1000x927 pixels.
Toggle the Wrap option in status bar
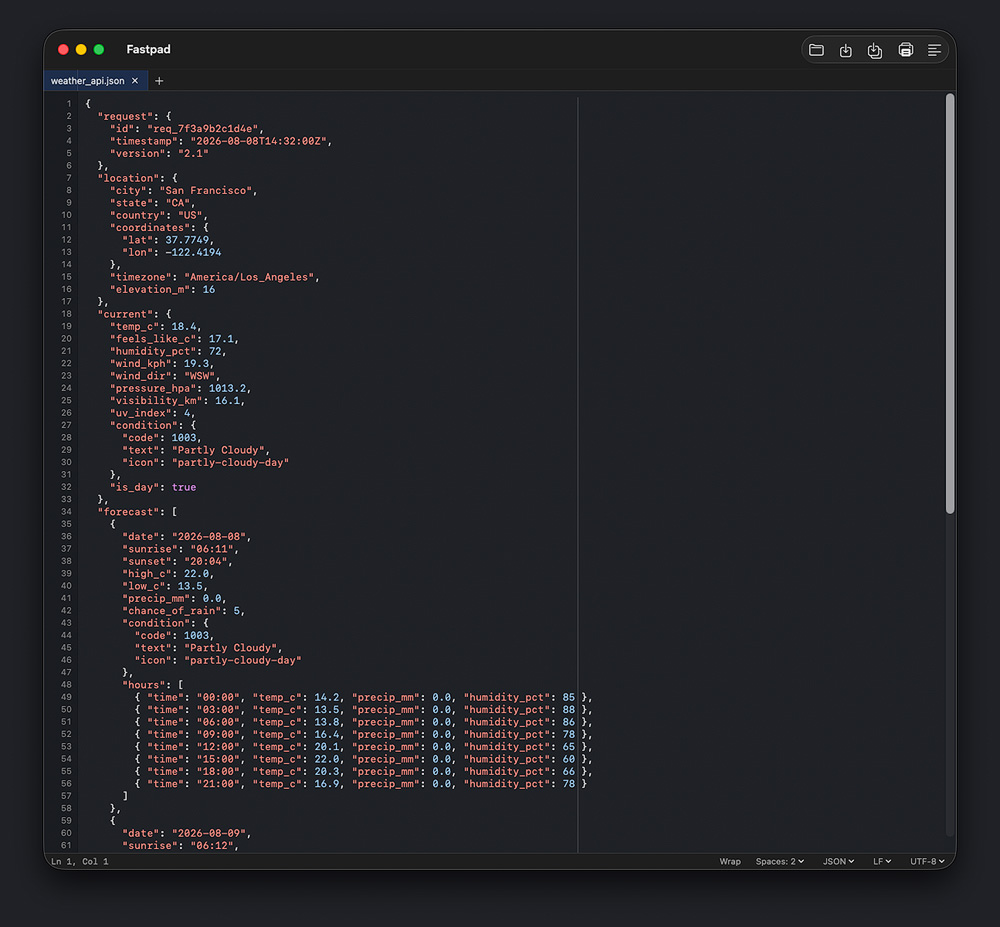tap(730, 861)
